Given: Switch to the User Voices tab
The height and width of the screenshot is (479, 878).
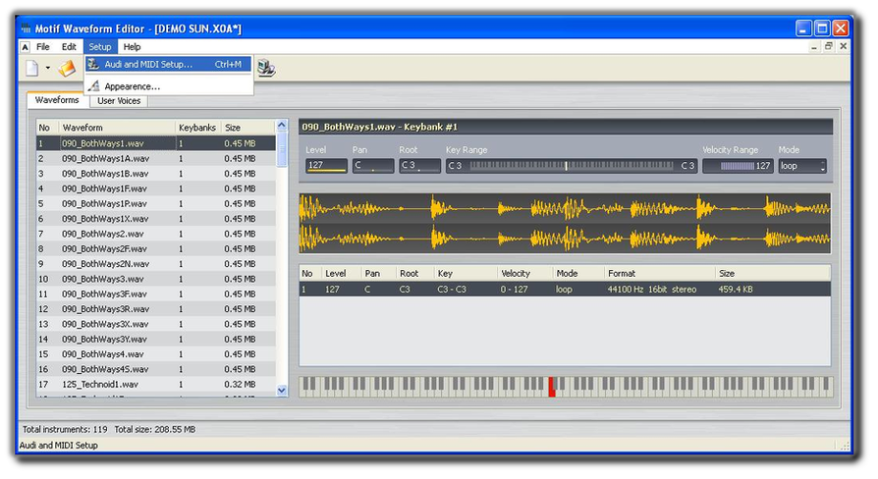Looking at the screenshot, I should (119, 101).
